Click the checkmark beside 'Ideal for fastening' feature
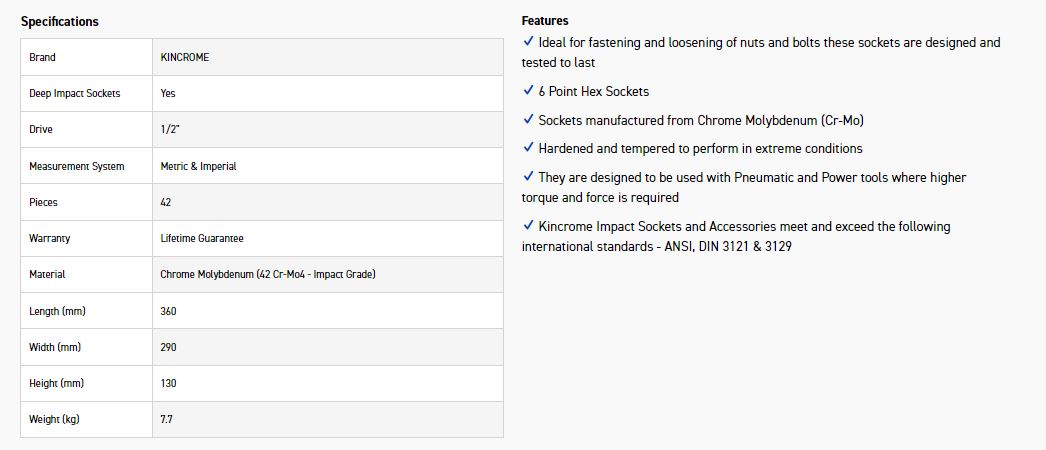The image size is (1046, 450). pos(528,42)
